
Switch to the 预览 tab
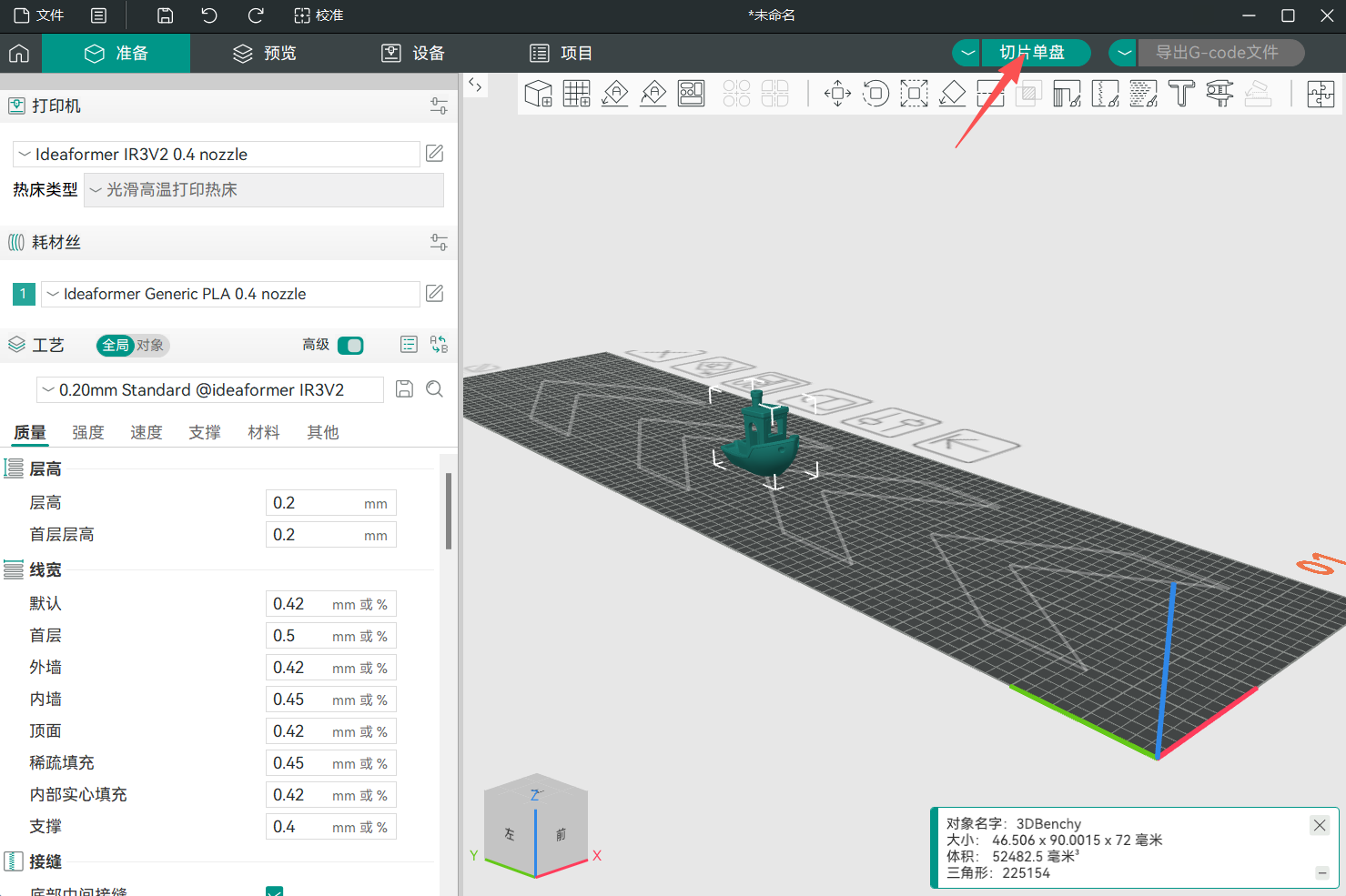tap(265, 54)
